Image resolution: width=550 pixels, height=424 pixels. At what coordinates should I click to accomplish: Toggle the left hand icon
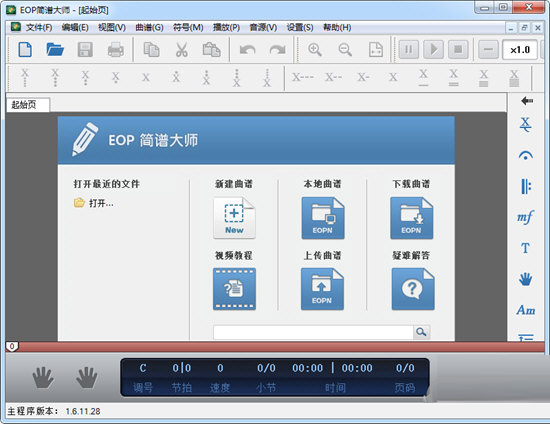click(43, 377)
